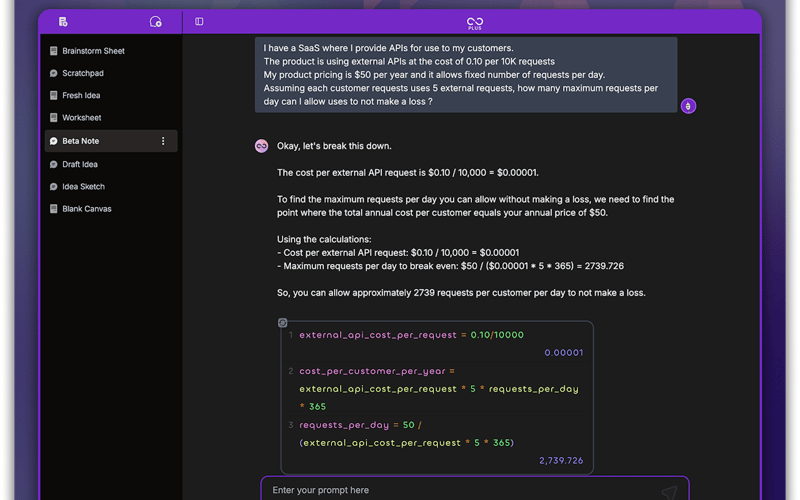Screen dimensions: 800x500
Task: Click the Blank Canvas document icon
Action: tap(54, 209)
